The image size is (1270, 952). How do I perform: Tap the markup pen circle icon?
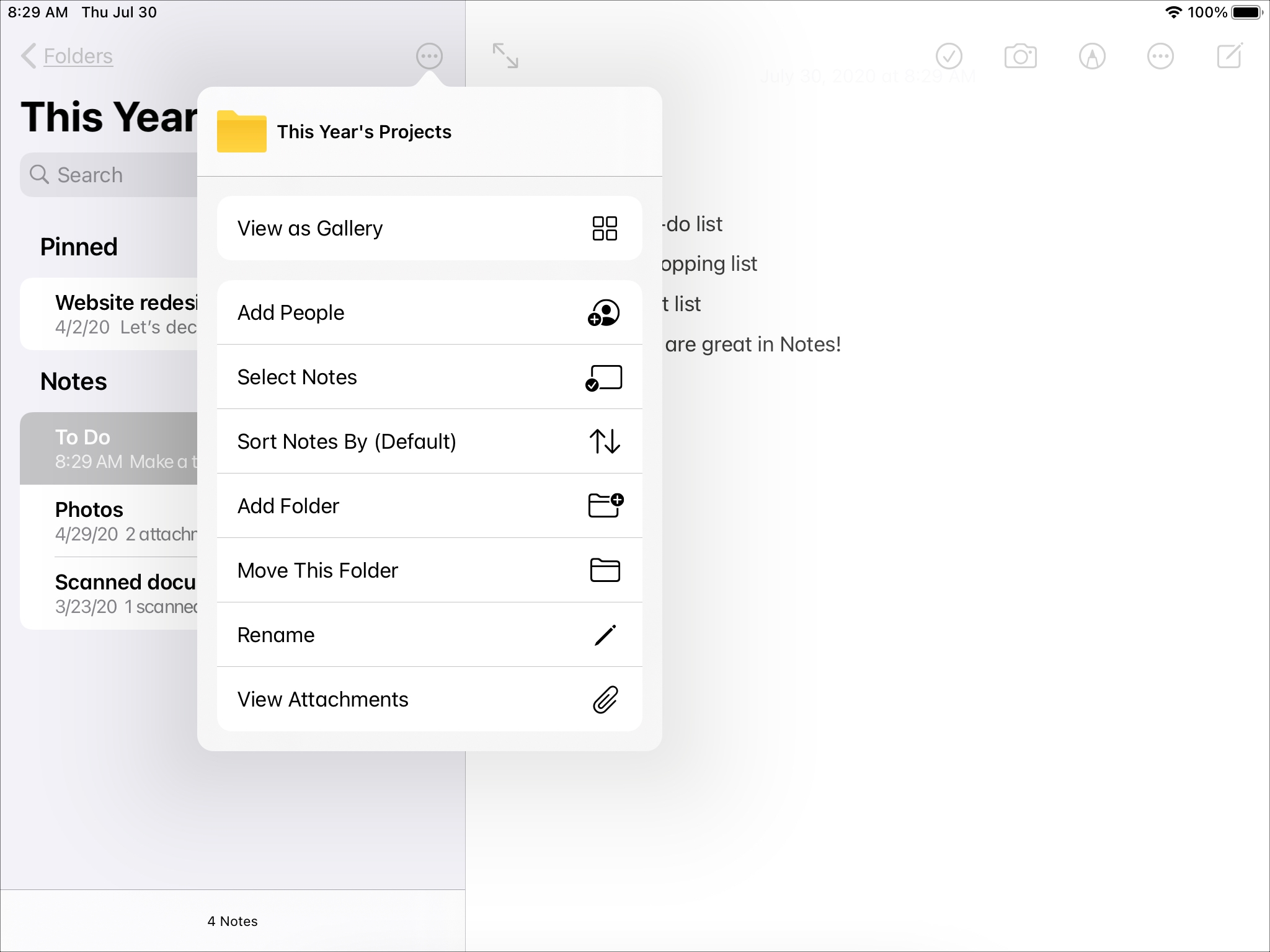tap(1092, 56)
